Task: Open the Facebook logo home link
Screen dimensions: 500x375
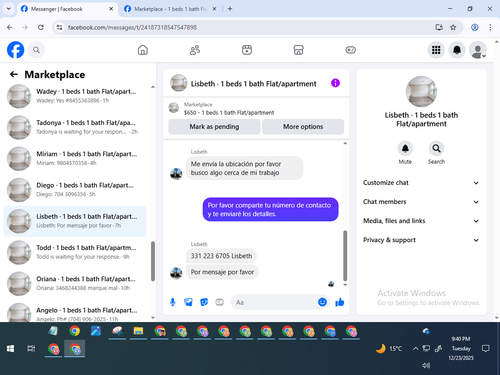Action: point(15,50)
